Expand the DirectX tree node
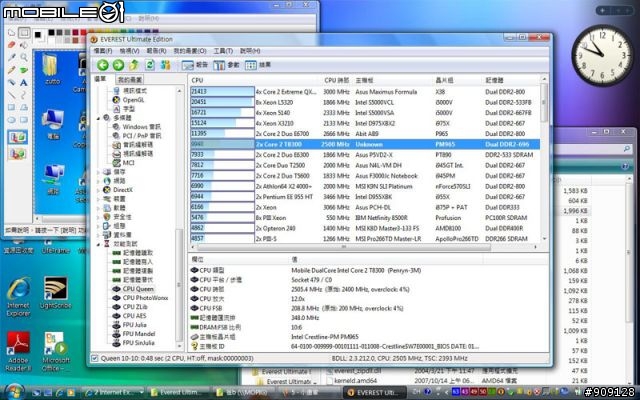The width and height of the screenshot is (640, 400). (x=98, y=190)
